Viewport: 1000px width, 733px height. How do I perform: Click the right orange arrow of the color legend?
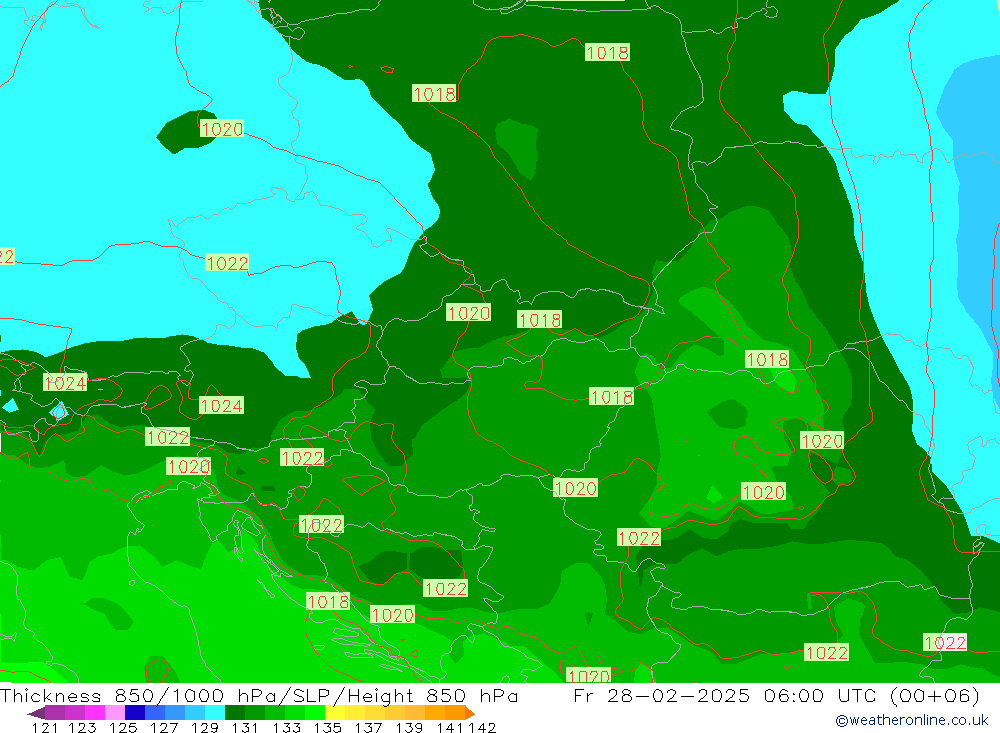click(468, 713)
